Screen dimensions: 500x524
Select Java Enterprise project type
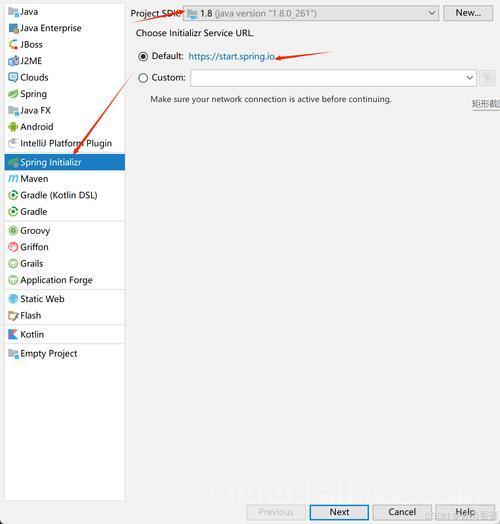click(51, 28)
